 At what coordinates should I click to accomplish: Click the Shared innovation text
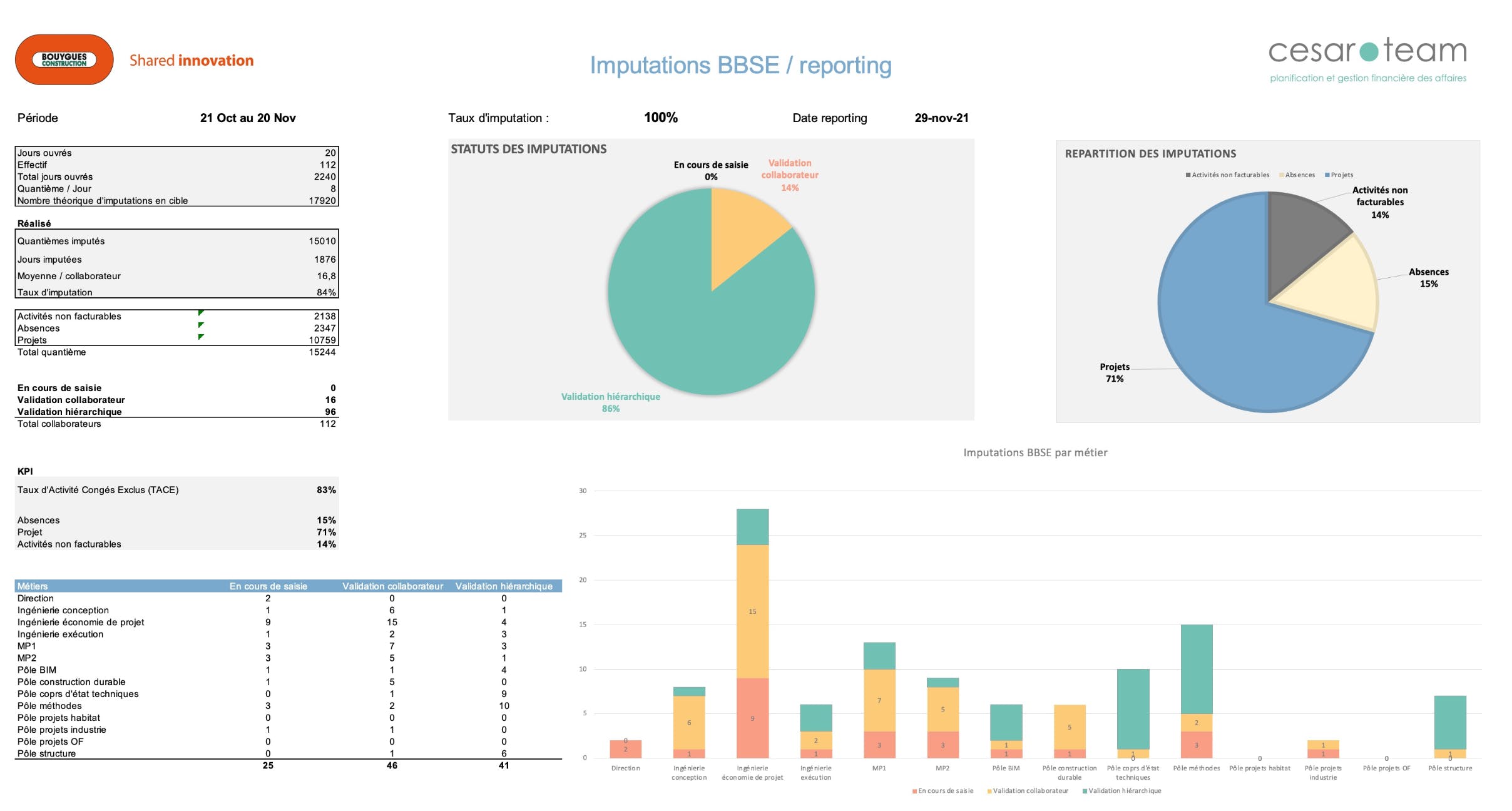192,61
